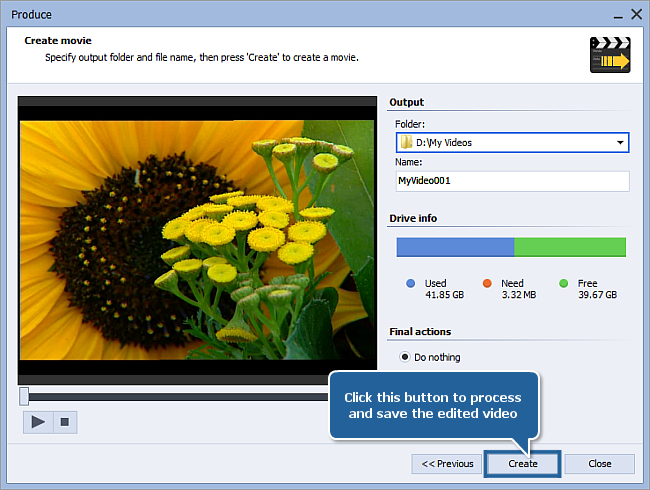This screenshot has width=650, height=490.
Task: Click the green Free legend dot
Action: [563, 283]
